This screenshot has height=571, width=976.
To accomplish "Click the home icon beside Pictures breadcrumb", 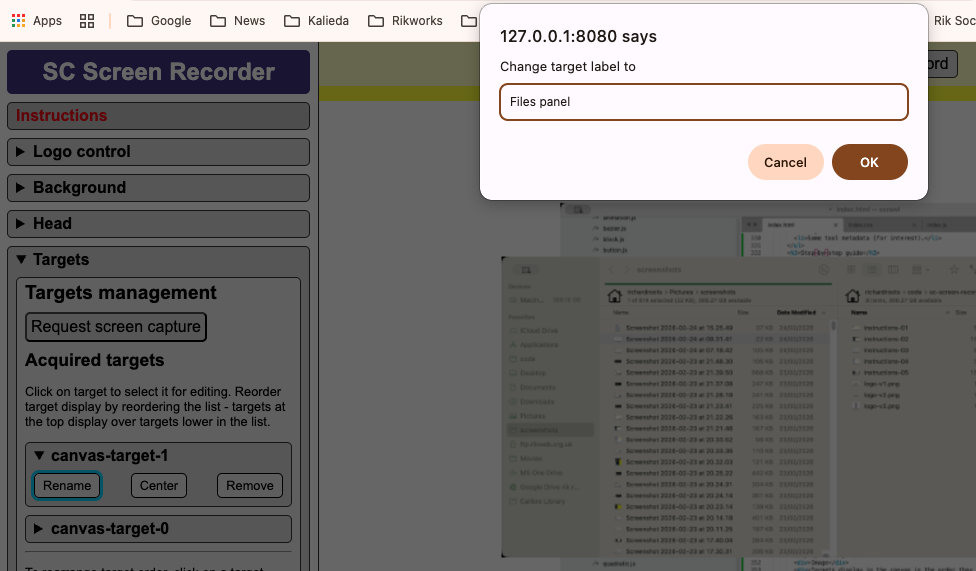I will [614, 296].
